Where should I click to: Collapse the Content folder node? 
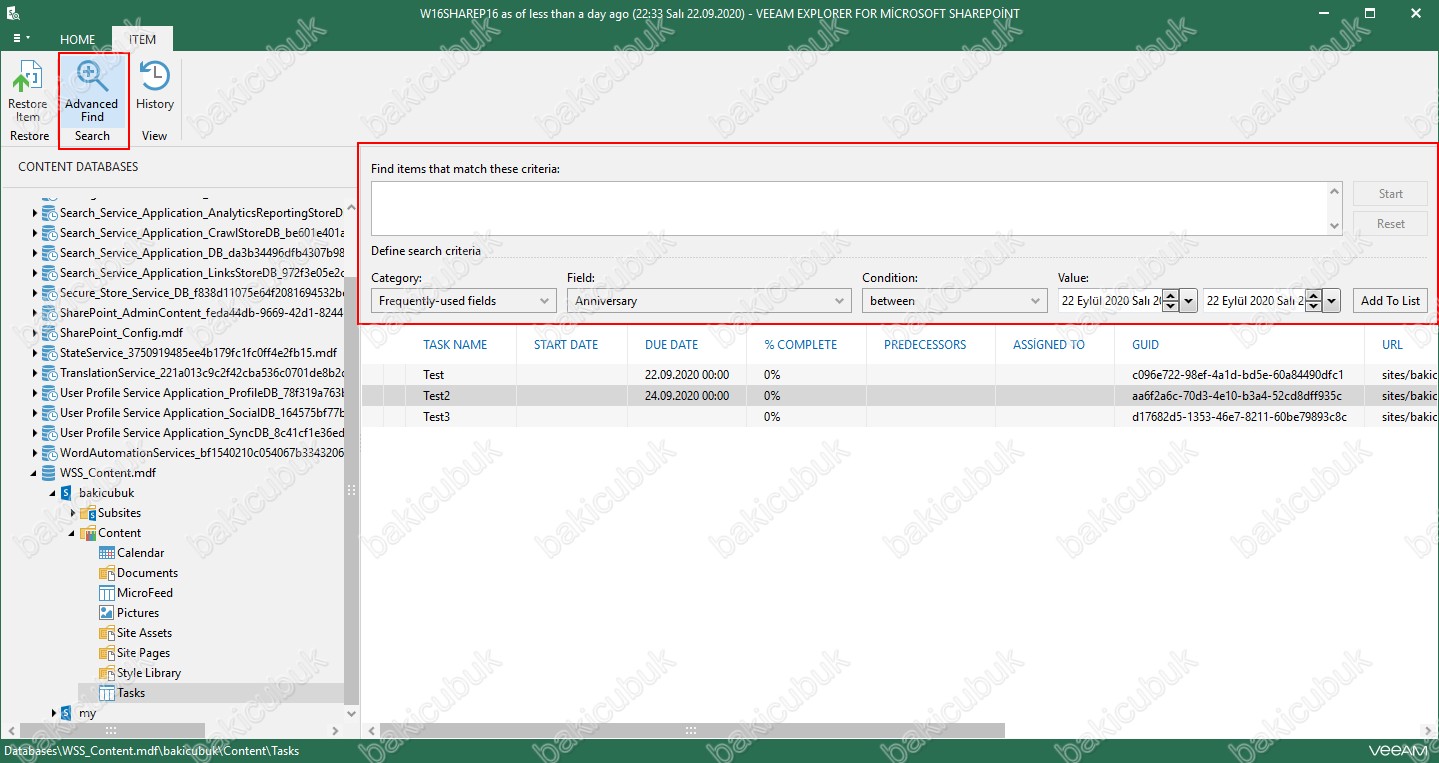coord(72,533)
